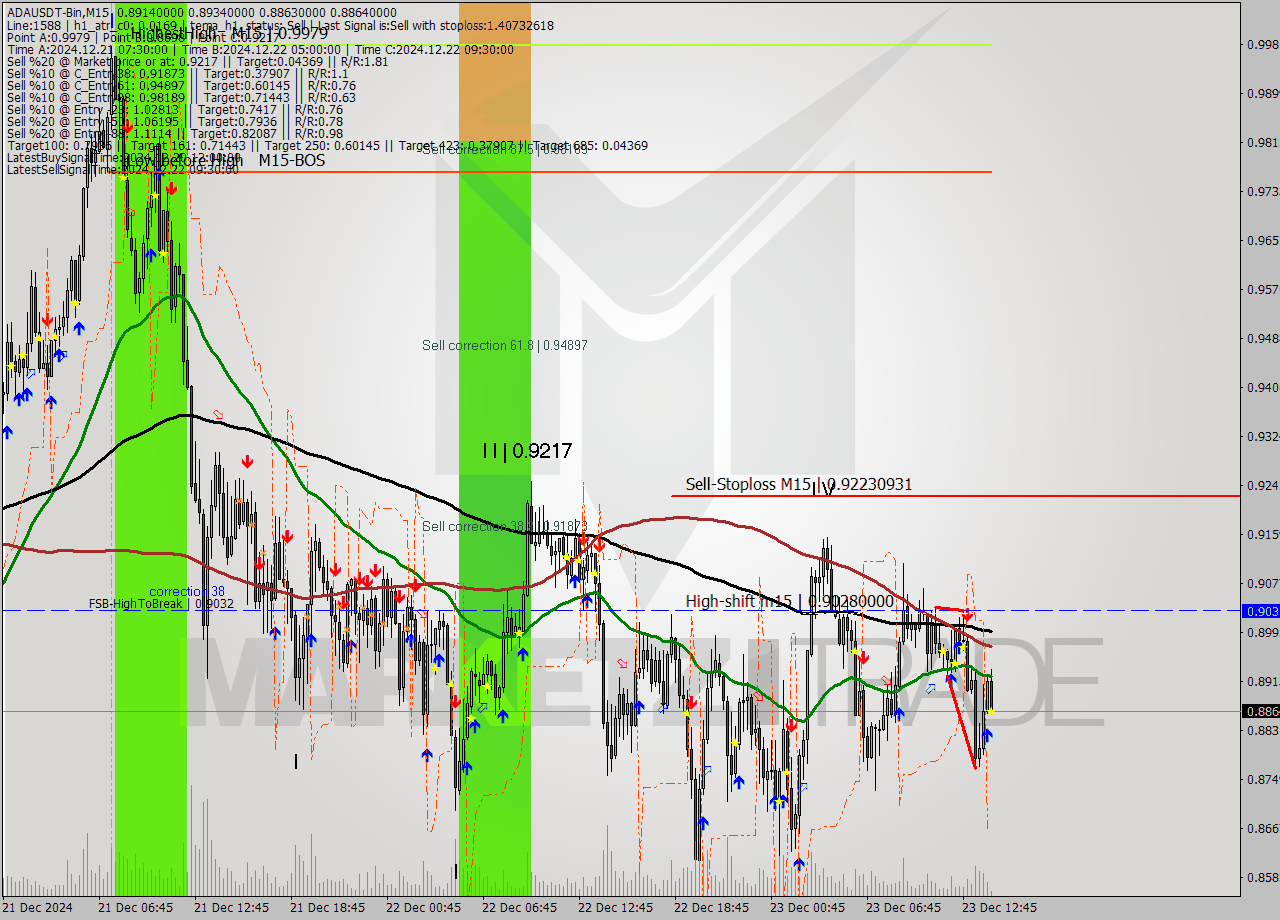The width and height of the screenshot is (1280, 920).
Task: Click the Sell-Stoploss M15 0.92230931 label
Action: coord(798,484)
